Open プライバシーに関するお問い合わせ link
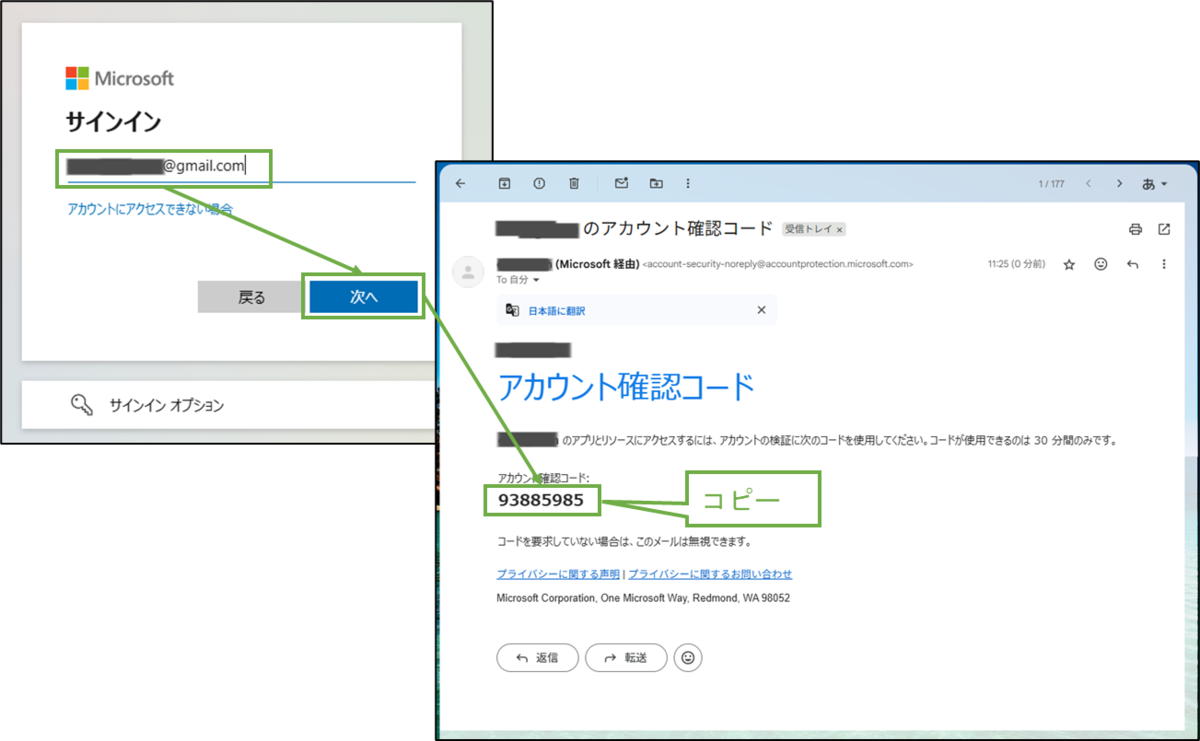This screenshot has height=741, width=1200. tap(710, 574)
